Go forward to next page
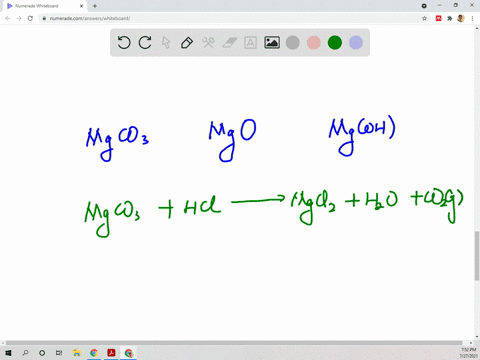480x360 pixels. [19, 18]
